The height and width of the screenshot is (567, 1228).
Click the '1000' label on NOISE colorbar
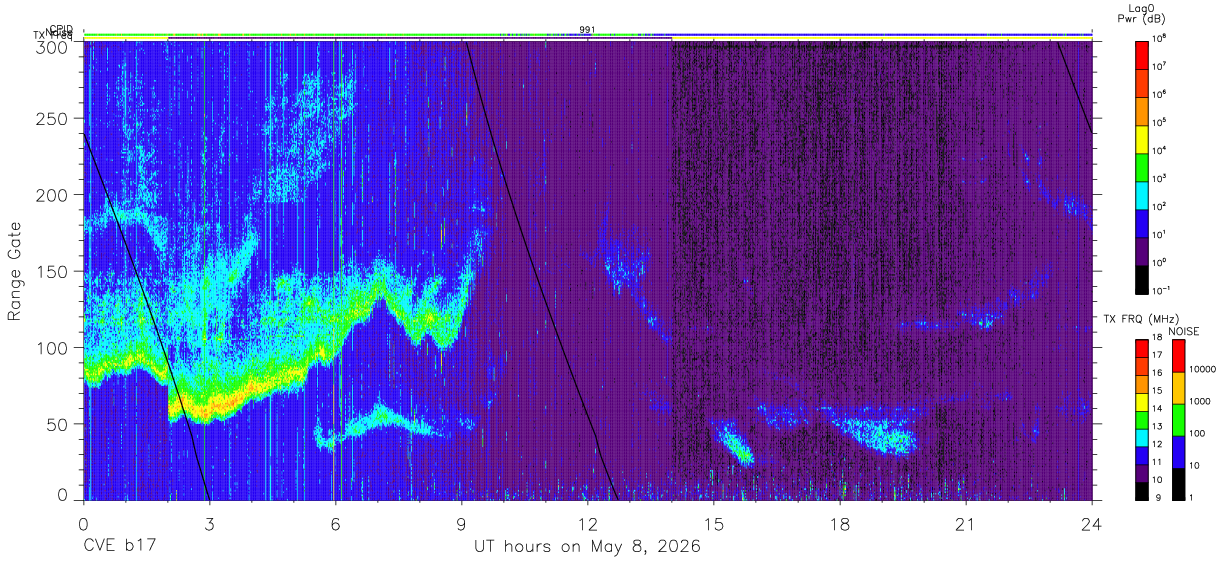click(1202, 401)
